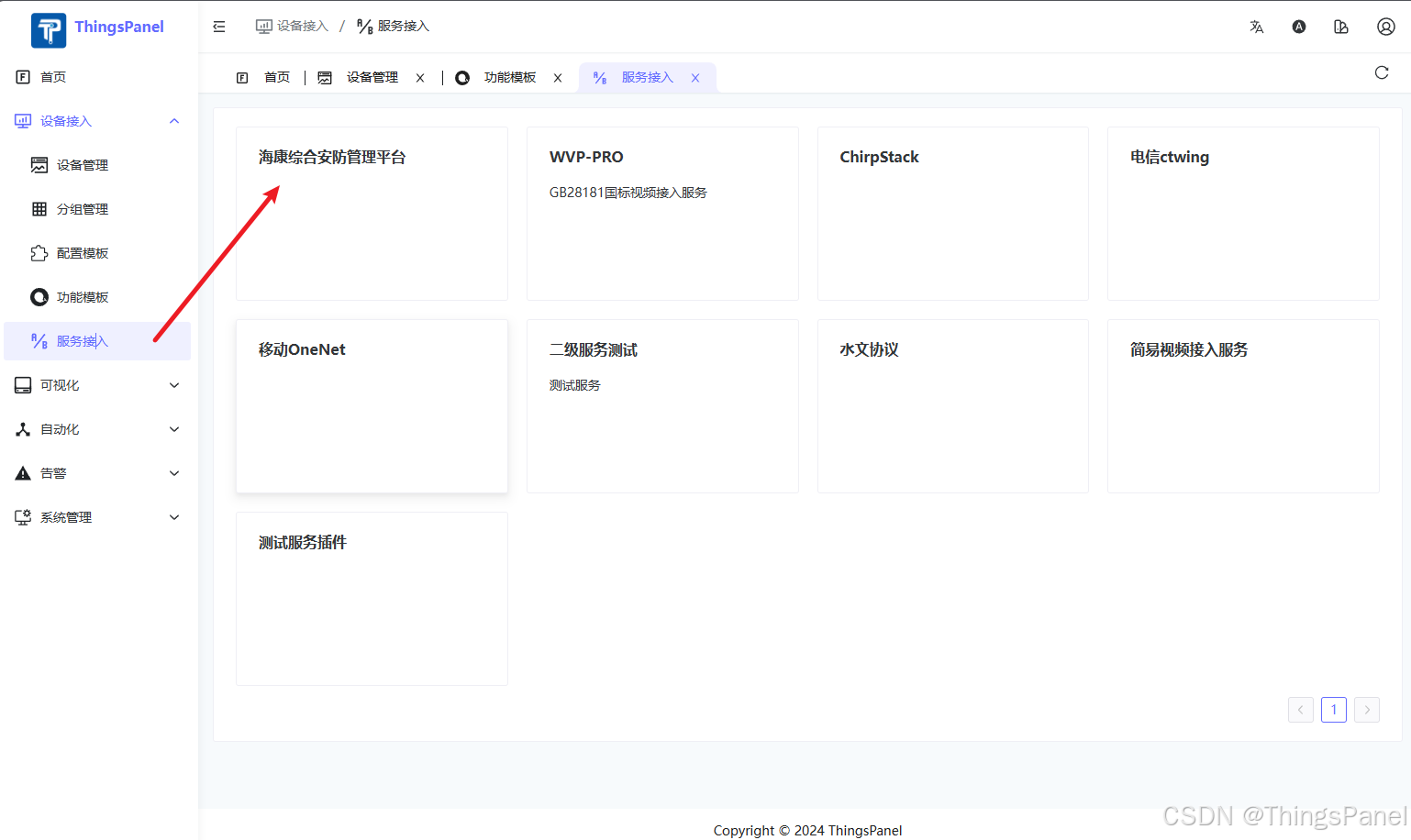Click the 功能模板 circle icon in the sidebar
This screenshot has width=1411, height=840.
[x=39, y=297]
